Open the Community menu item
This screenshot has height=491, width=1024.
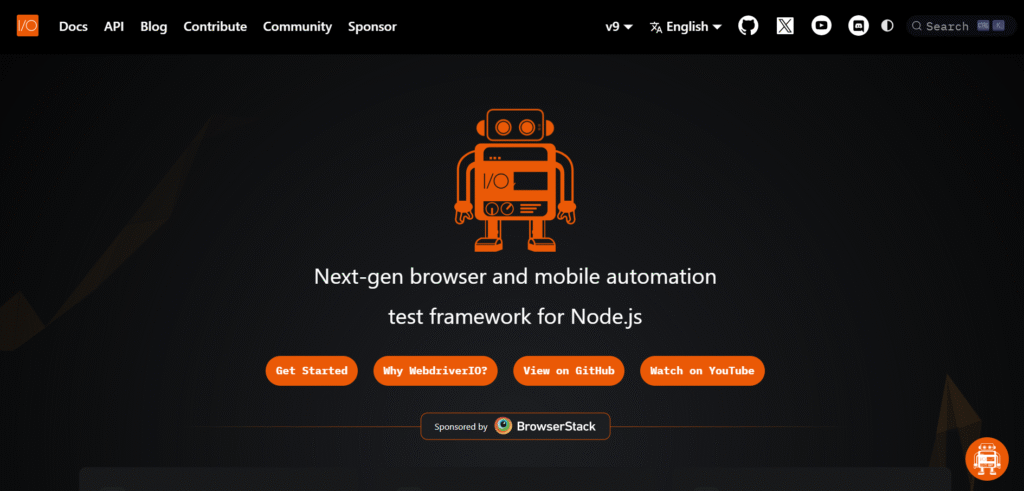297,27
